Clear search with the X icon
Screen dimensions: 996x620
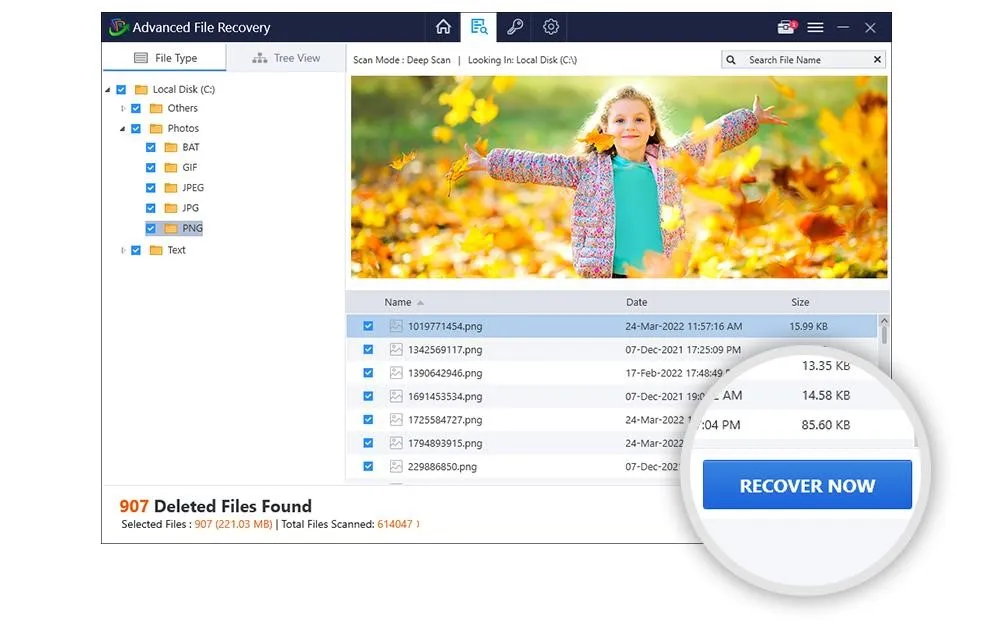pos(877,60)
